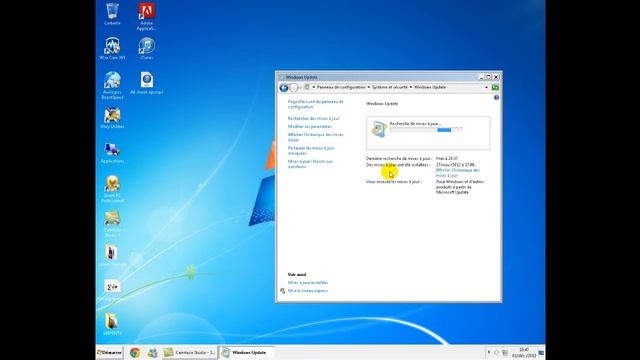
Task: Open the Démarrer start button
Action: click(109, 352)
